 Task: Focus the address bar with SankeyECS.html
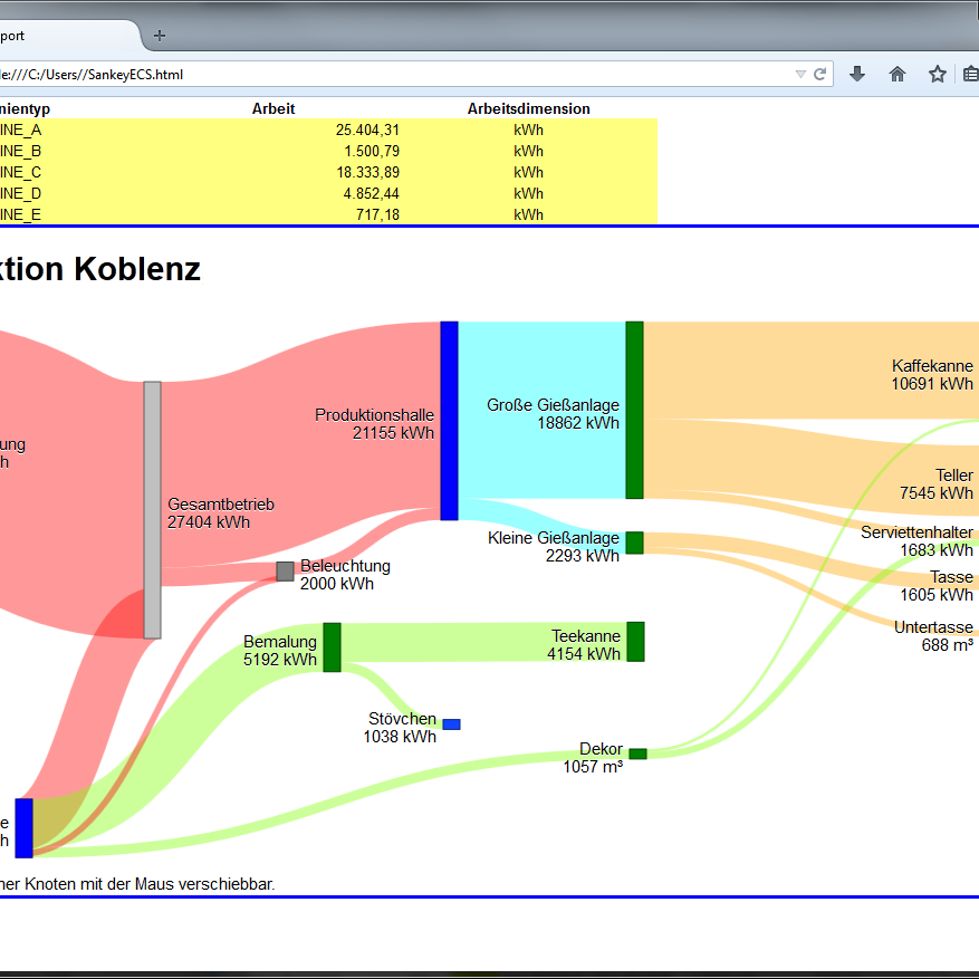tap(400, 74)
